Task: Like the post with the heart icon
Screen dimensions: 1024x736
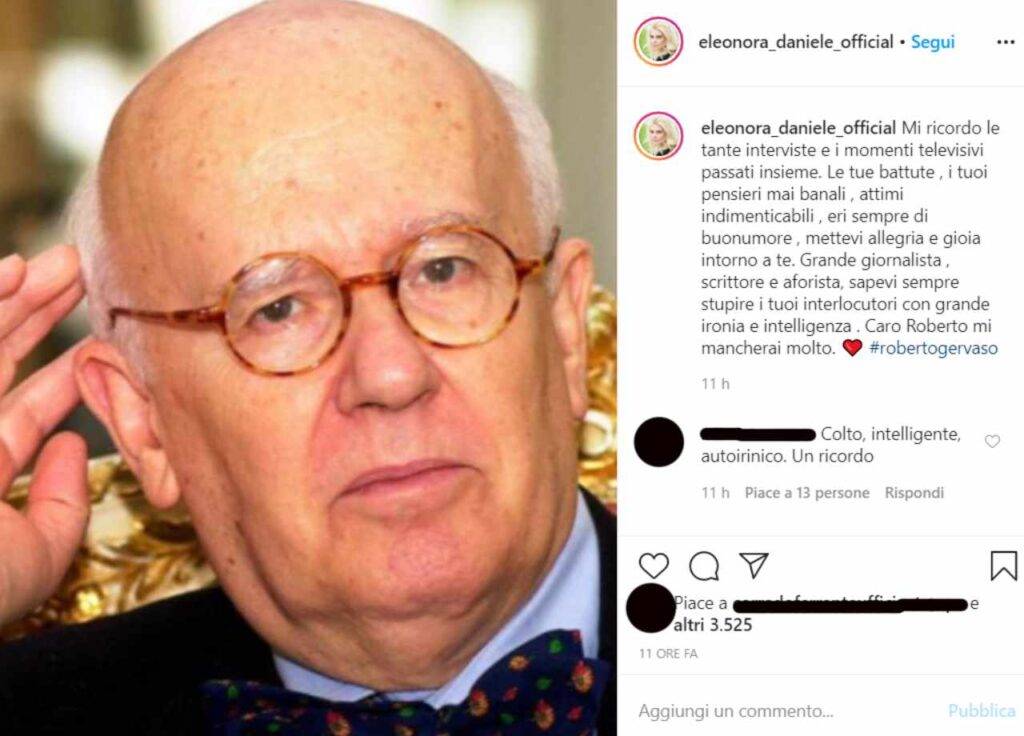Action: coord(654,566)
